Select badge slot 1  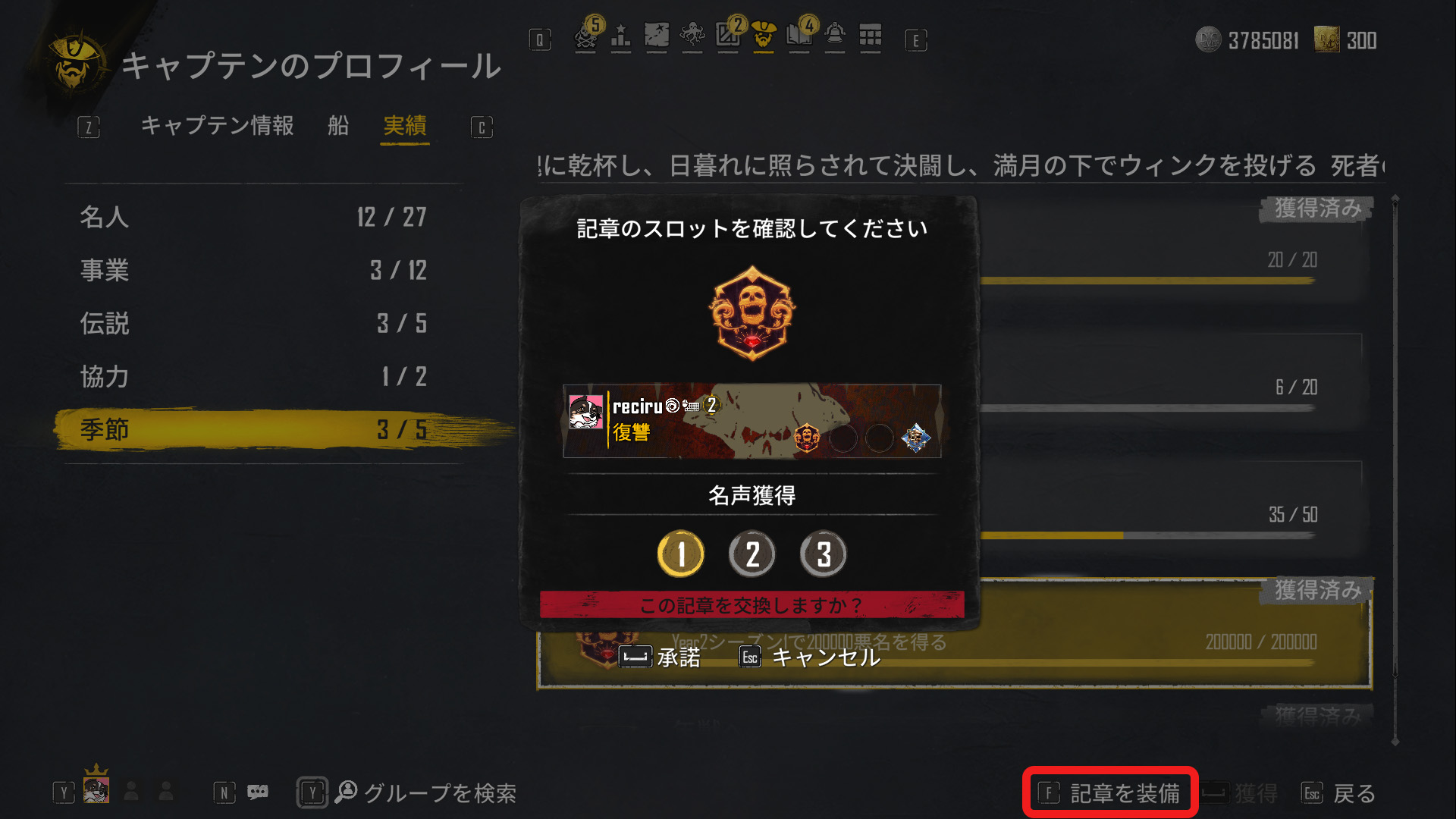(x=681, y=554)
